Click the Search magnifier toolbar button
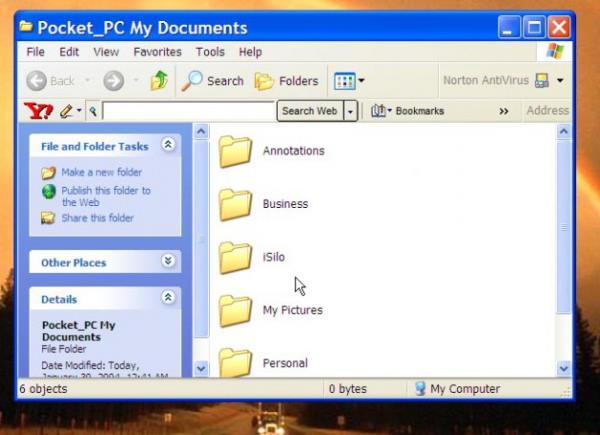The height and width of the screenshot is (435, 600). pos(212,81)
